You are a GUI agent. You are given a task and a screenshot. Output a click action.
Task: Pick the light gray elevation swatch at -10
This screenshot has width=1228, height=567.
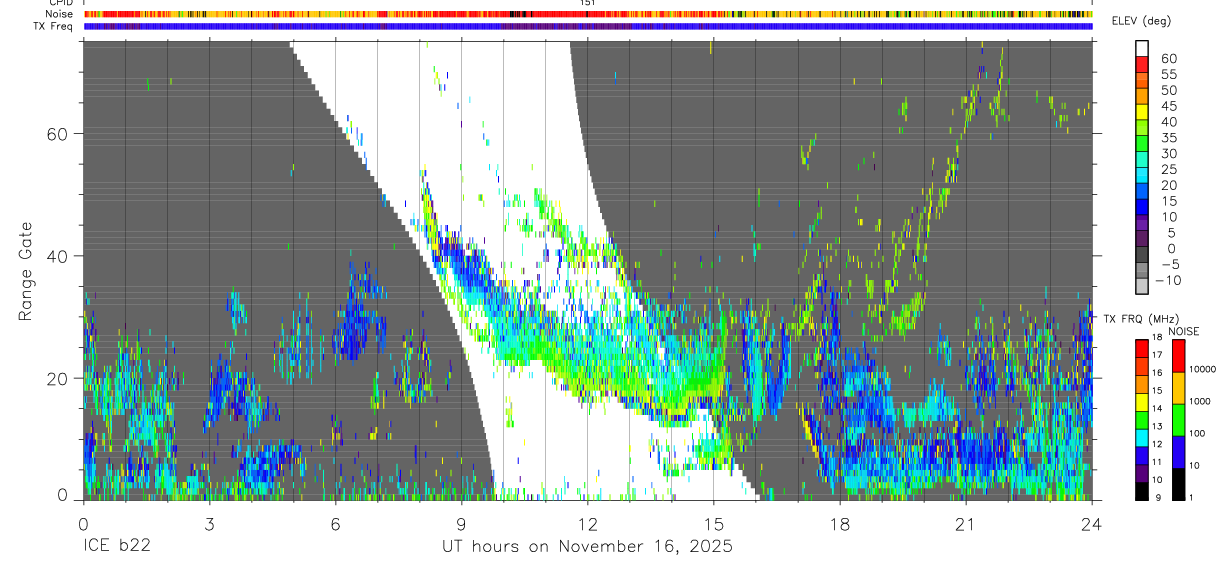pos(1142,285)
